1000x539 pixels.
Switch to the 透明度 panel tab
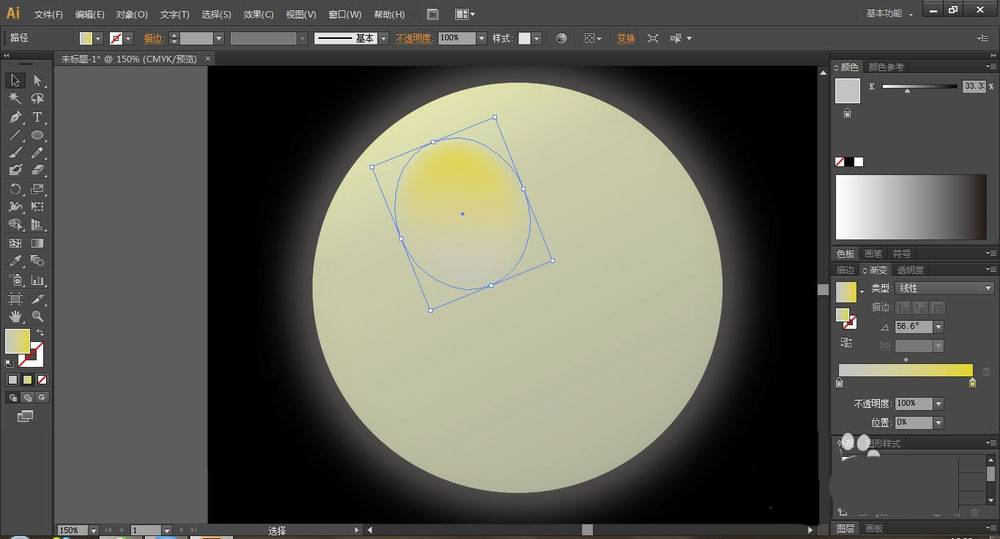coord(910,270)
